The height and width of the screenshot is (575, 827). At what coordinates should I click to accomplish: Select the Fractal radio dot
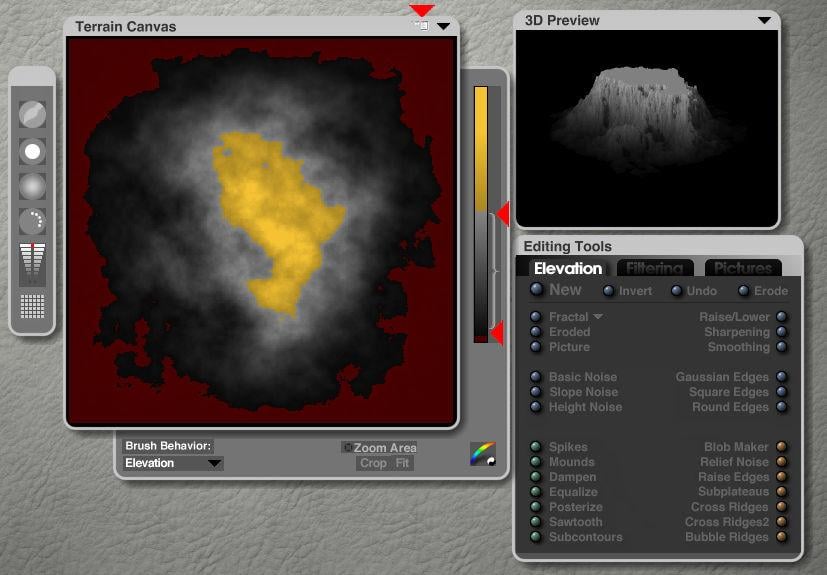[x=536, y=317]
